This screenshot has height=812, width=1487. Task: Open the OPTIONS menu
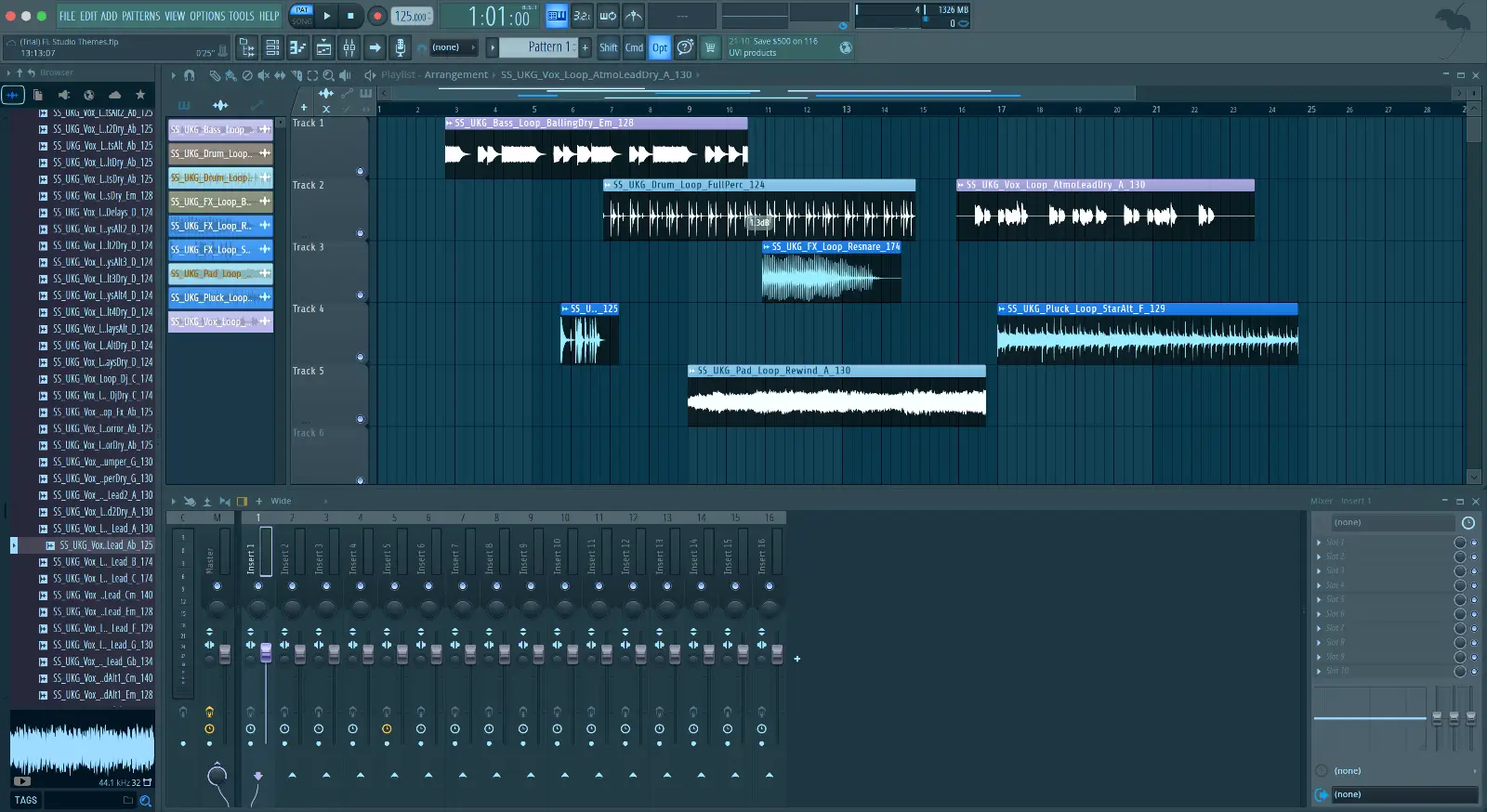tap(207, 16)
